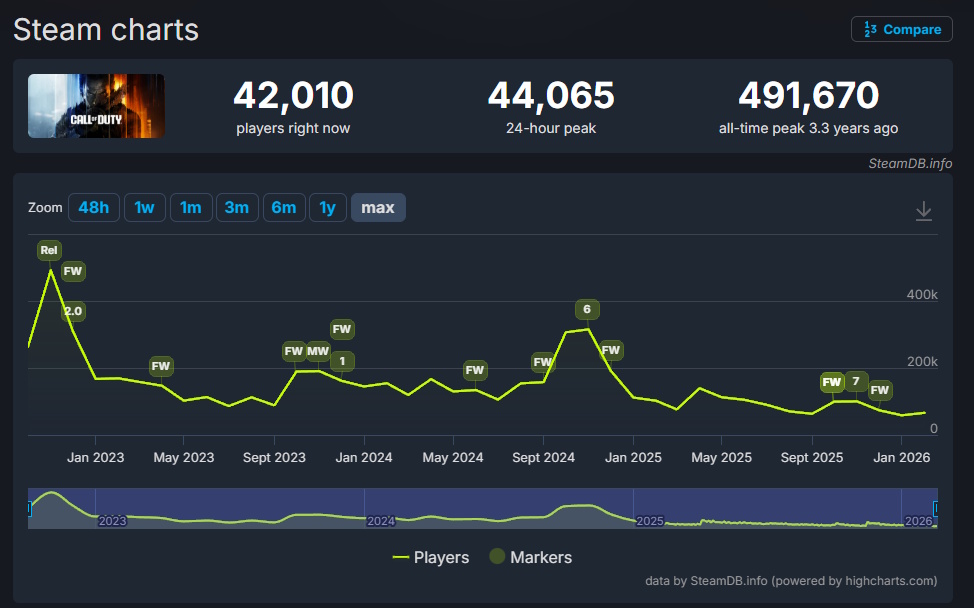This screenshot has width=974, height=608.
Task: Click the Sept 2025 axis label
Action: (812, 458)
